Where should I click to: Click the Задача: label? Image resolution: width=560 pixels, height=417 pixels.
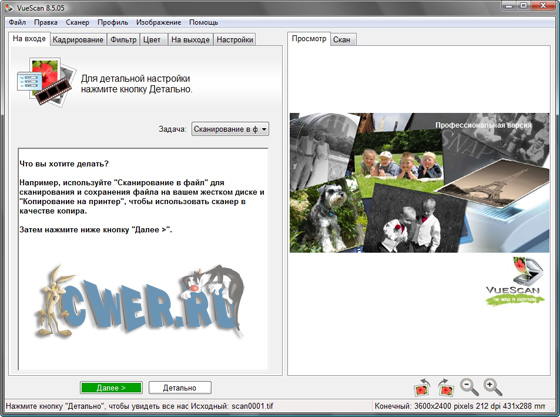click(172, 129)
